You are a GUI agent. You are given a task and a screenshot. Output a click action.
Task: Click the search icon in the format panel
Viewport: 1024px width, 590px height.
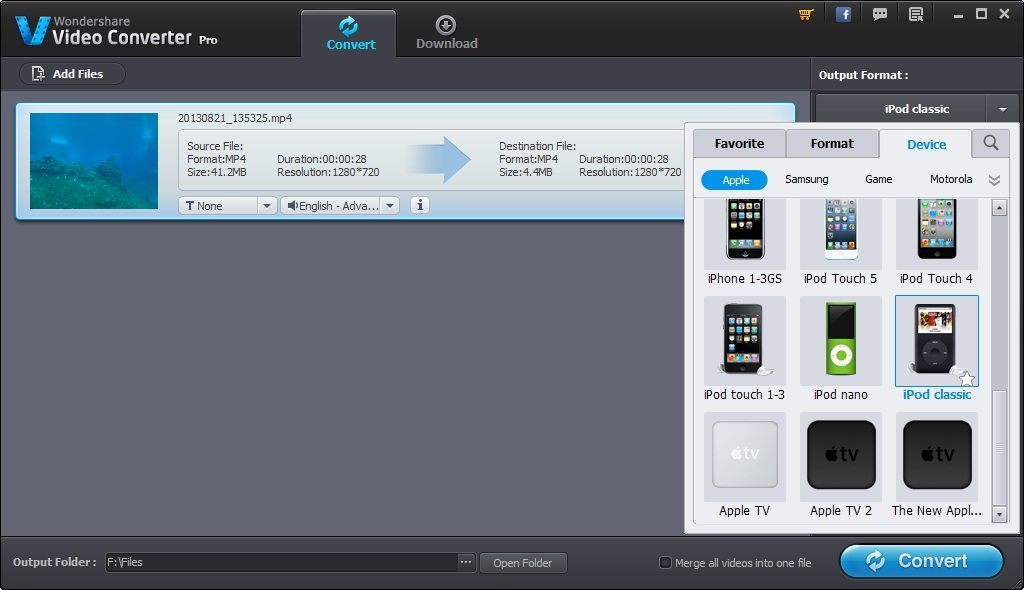(990, 143)
